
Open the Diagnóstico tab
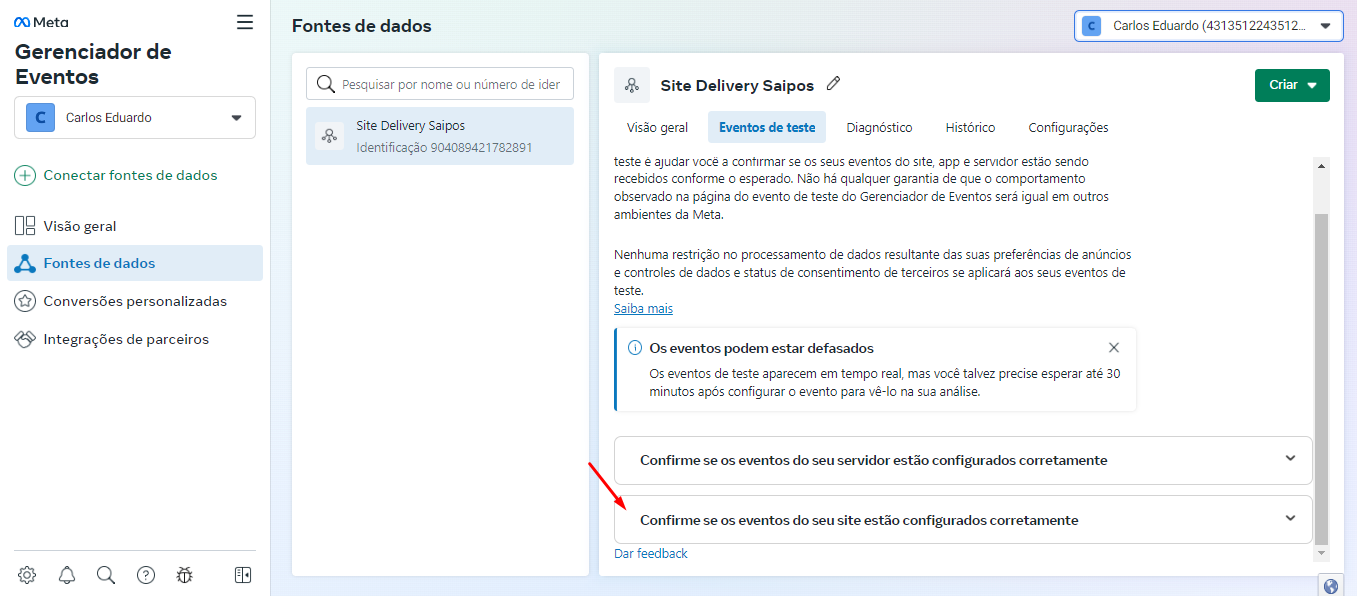(x=879, y=127)
